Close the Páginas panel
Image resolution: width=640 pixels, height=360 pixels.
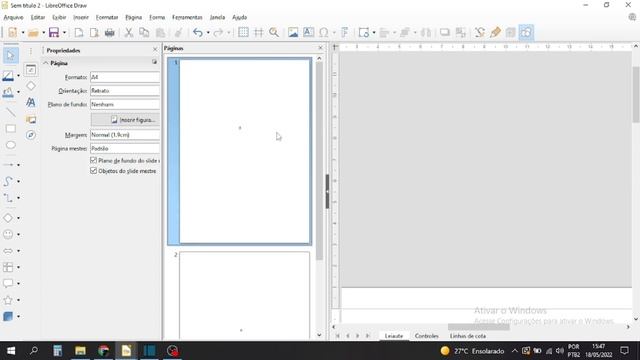tap(320, 48)
